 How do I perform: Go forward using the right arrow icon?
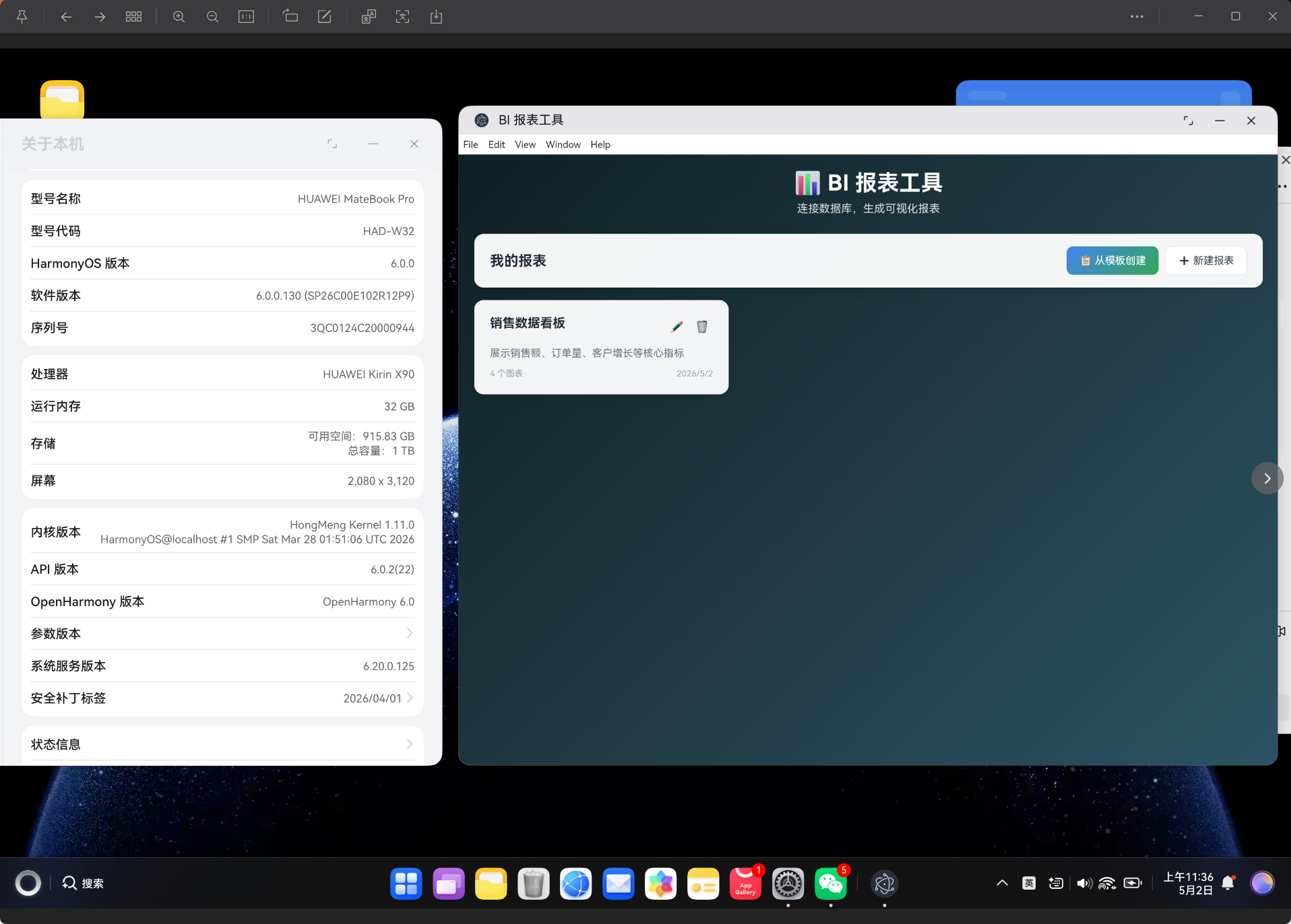pyautogui.click(x=100, y=17)
